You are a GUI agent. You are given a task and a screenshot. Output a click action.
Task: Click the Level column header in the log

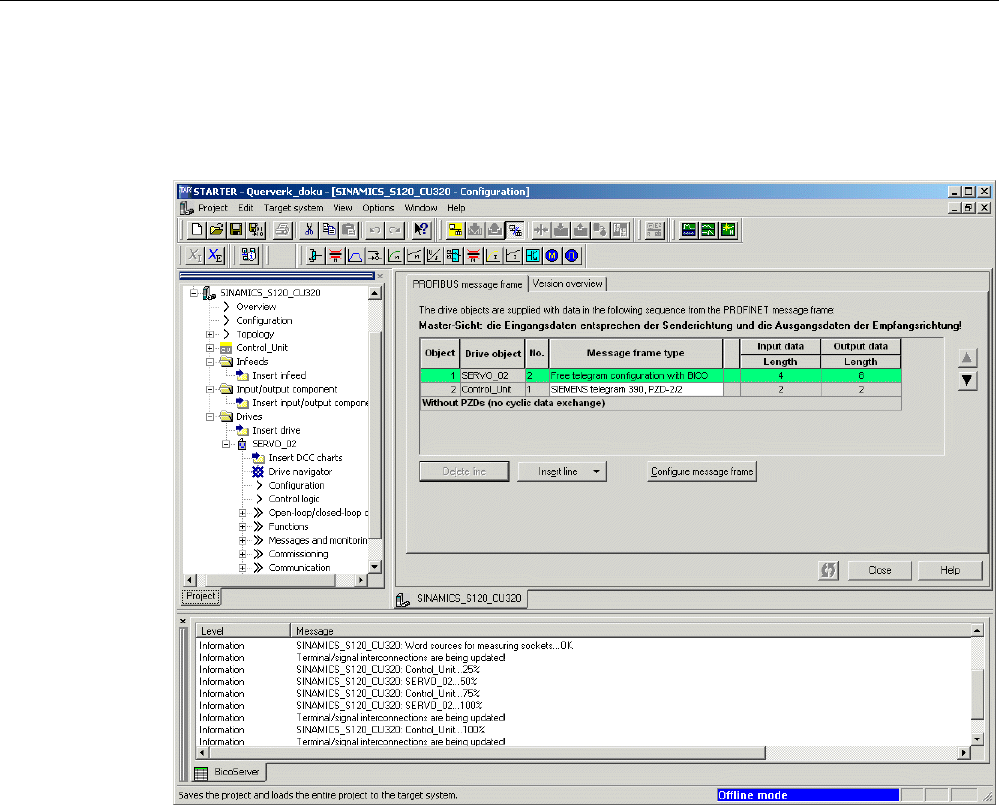pos(243,630)
